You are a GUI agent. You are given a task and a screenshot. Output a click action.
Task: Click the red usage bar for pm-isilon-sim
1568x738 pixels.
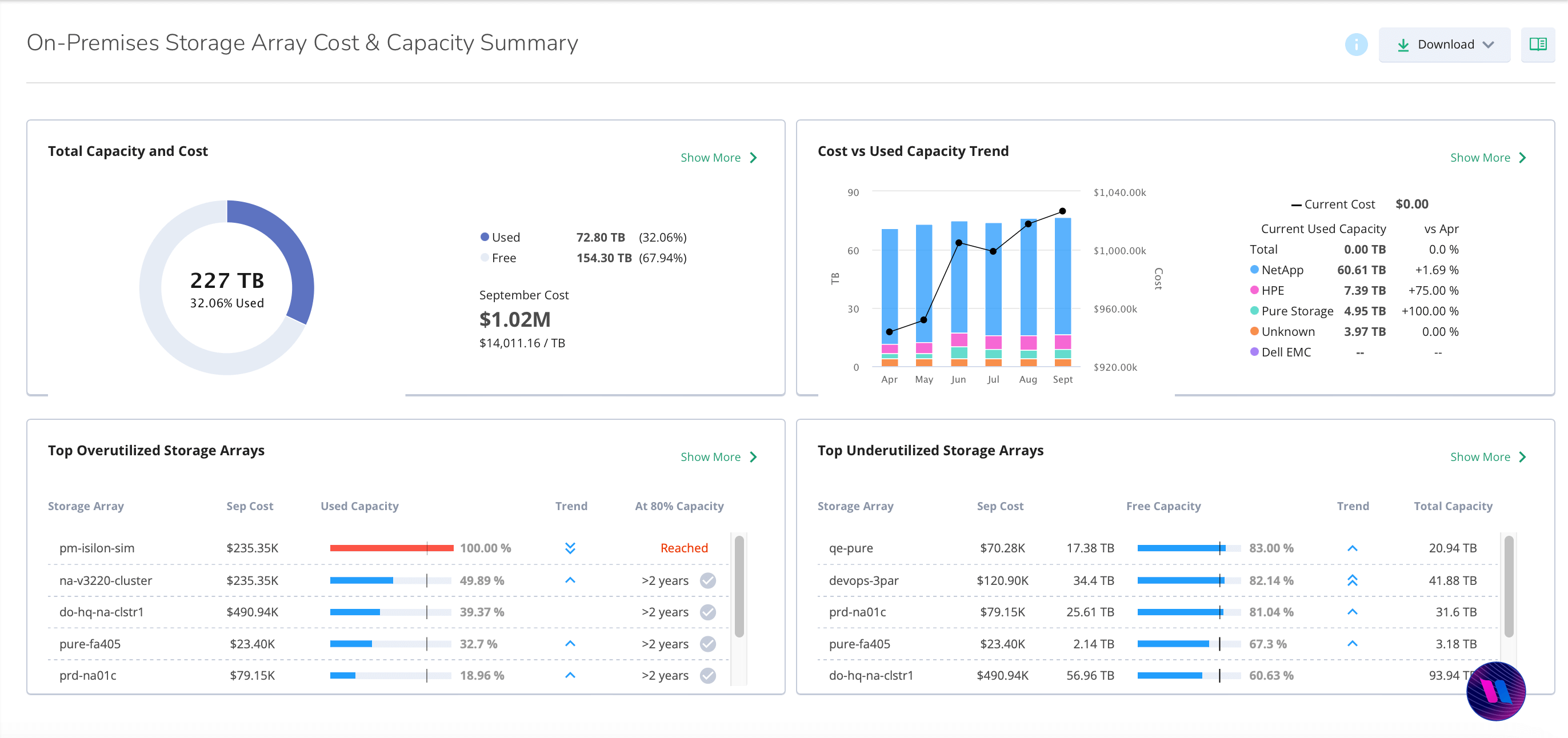click(x=391, y=548)
